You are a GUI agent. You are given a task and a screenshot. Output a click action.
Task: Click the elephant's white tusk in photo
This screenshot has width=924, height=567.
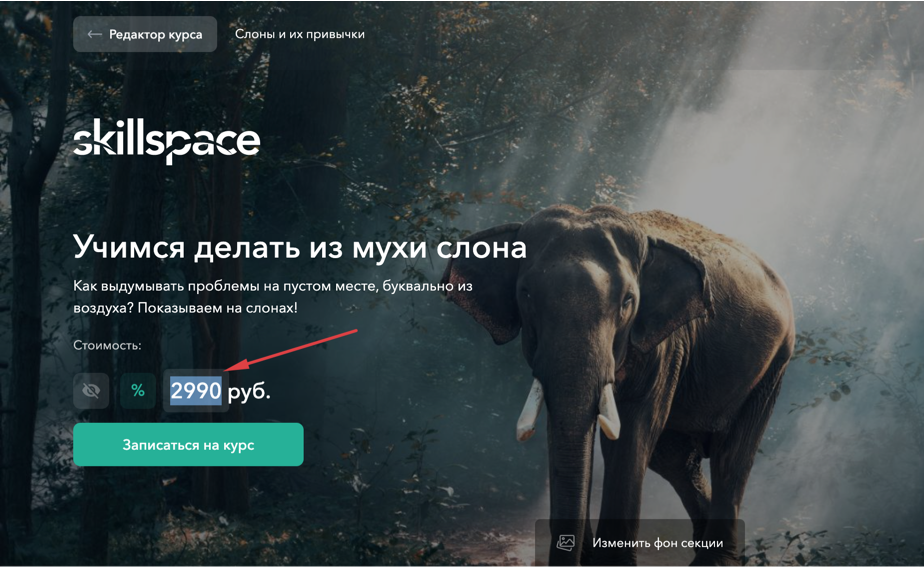[530, 410]
